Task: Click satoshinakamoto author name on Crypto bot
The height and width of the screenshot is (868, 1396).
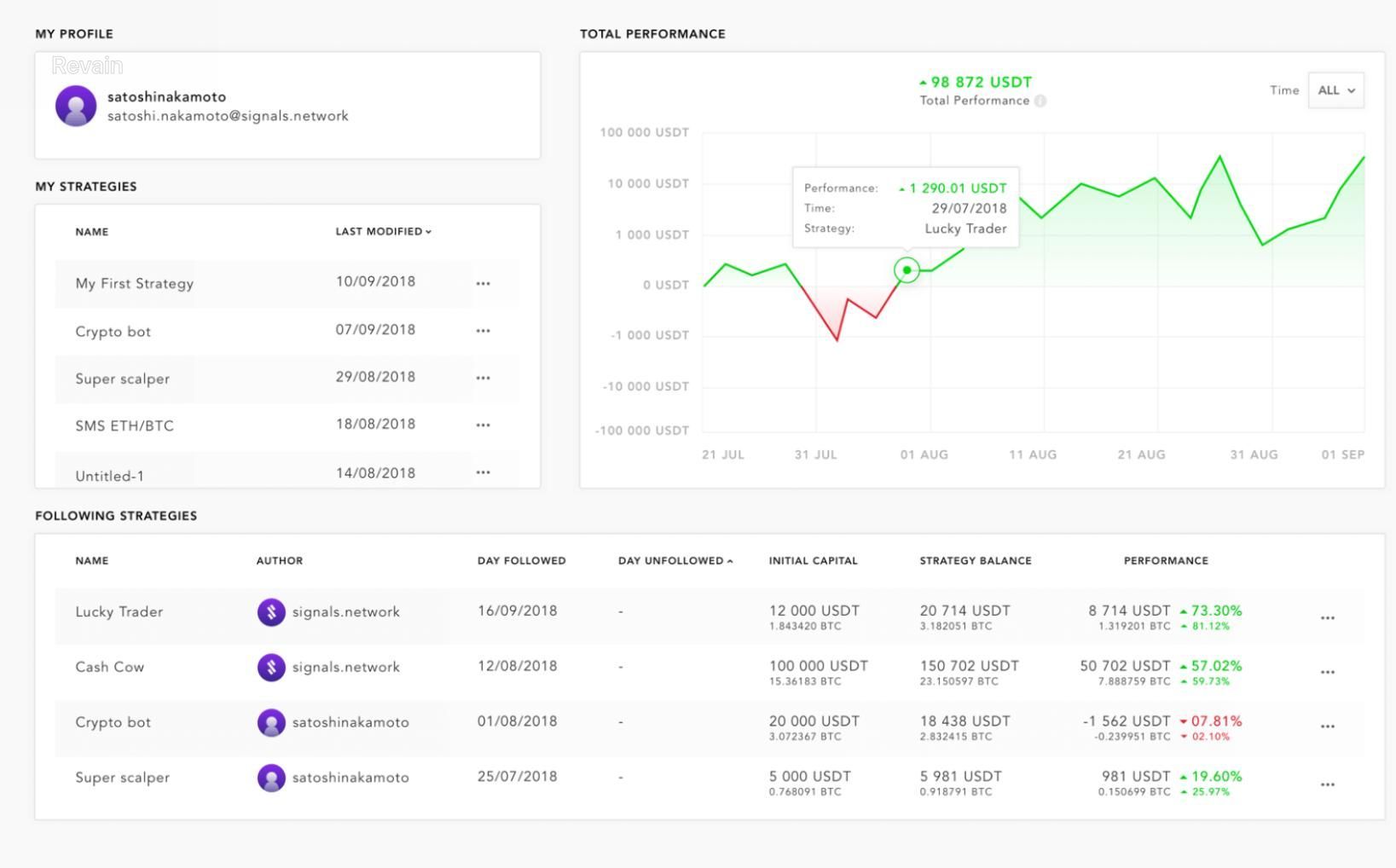Action: coord(350,722)
